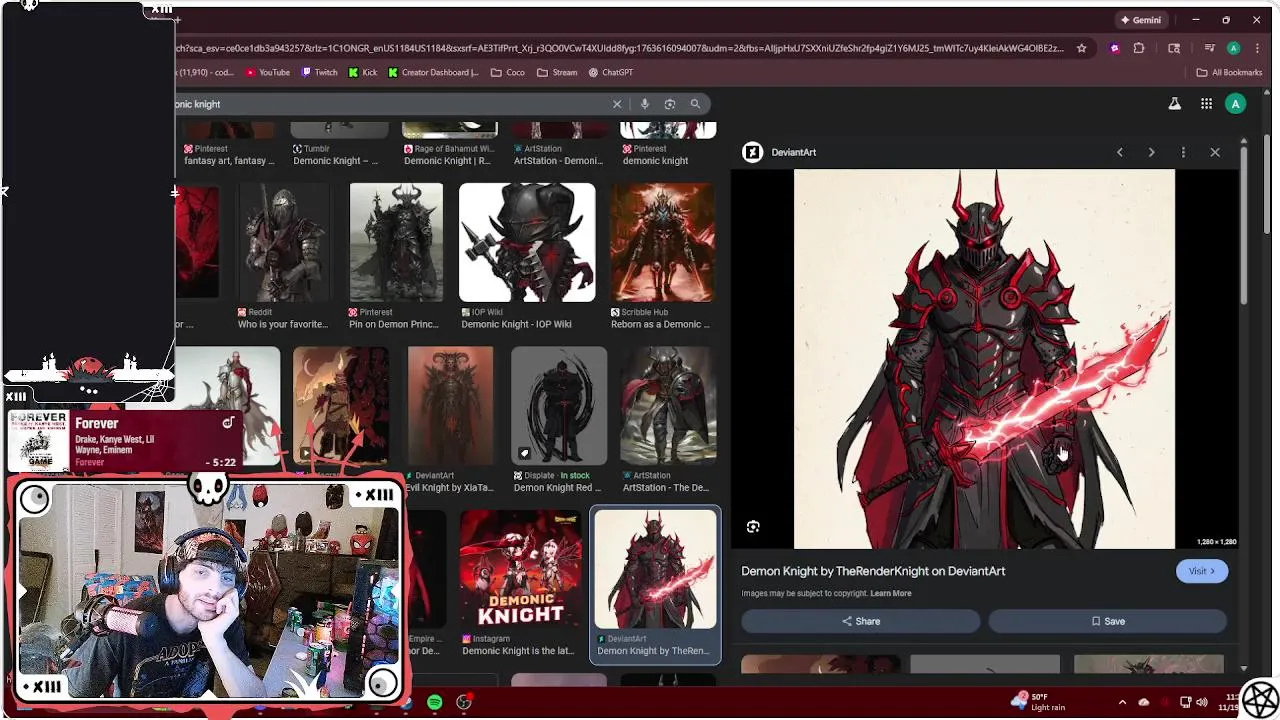Go to previous image in preview panel
This screenshot has height=720, width=1280.
coord(1120,152)
